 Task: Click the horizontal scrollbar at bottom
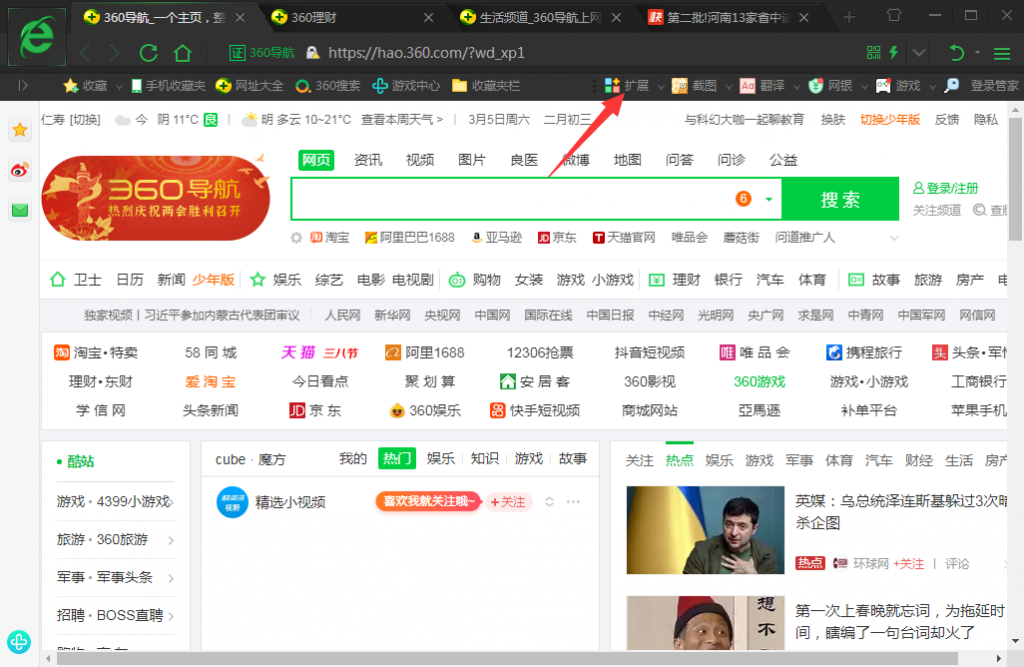click(507, 658)
